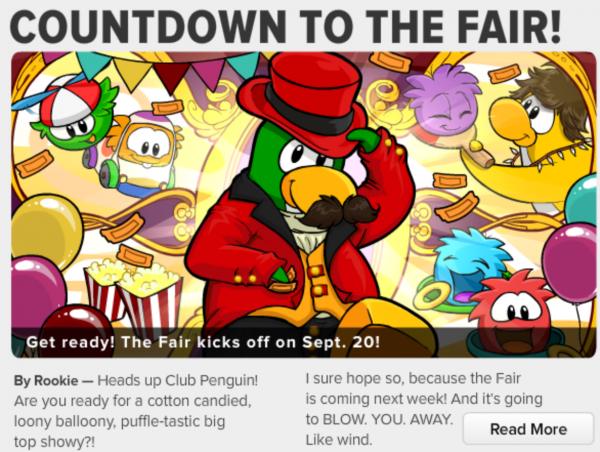Select the purple puffle in the banner
600x452 pixels.
click(x=444, y=98)
